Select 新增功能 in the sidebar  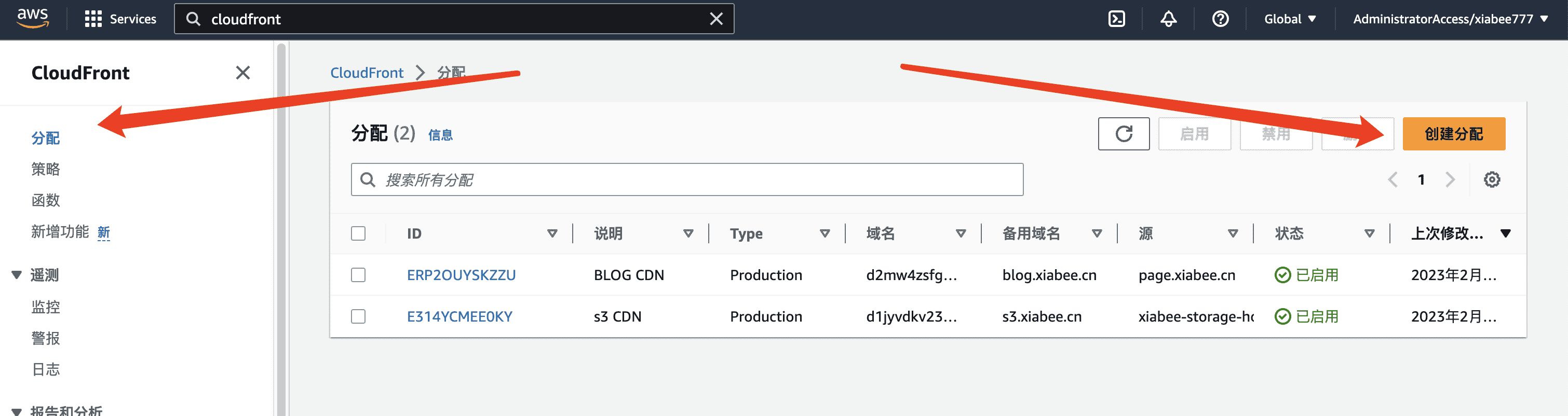[x=60, y=232]
